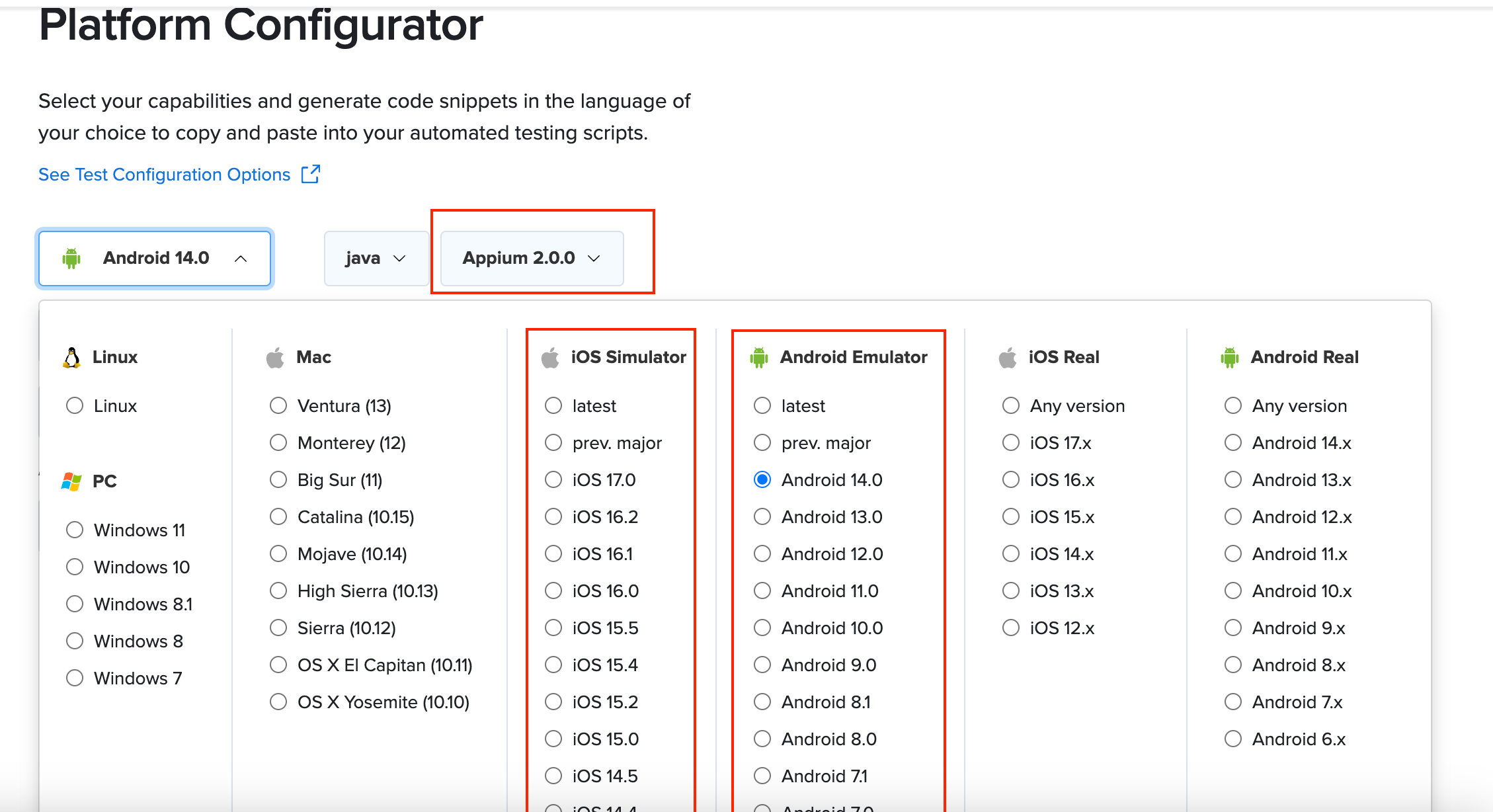Click the Apple icon beside Mac heading
Viewport: 1493px width, 812px height.
[x=275, y=358]
